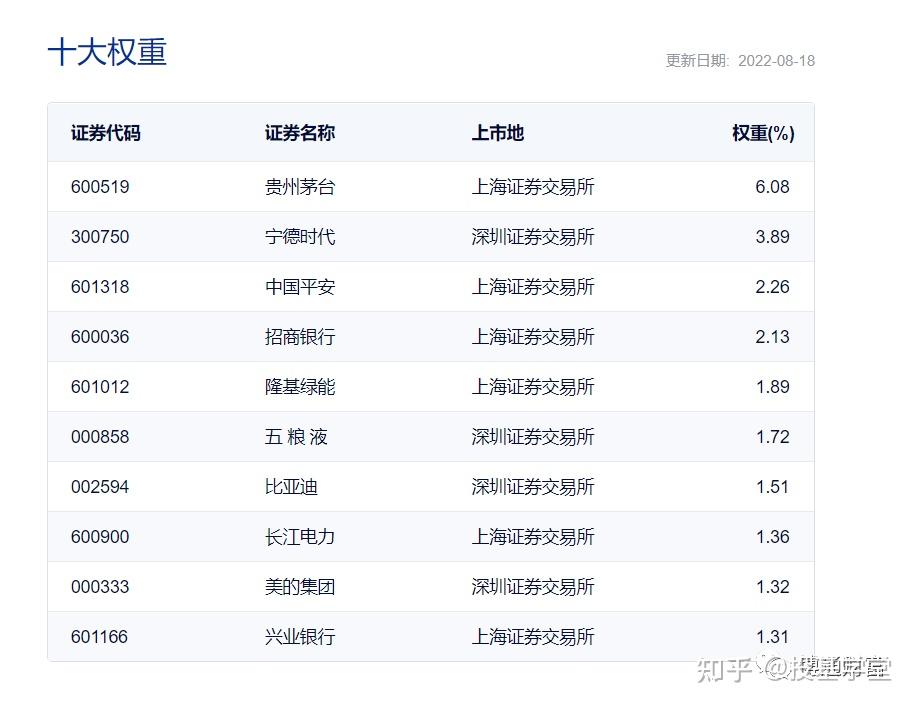The width and height of the screenshot is (915, 706).
Task: Click the 6.08 weight value
Action: [772, 187]
